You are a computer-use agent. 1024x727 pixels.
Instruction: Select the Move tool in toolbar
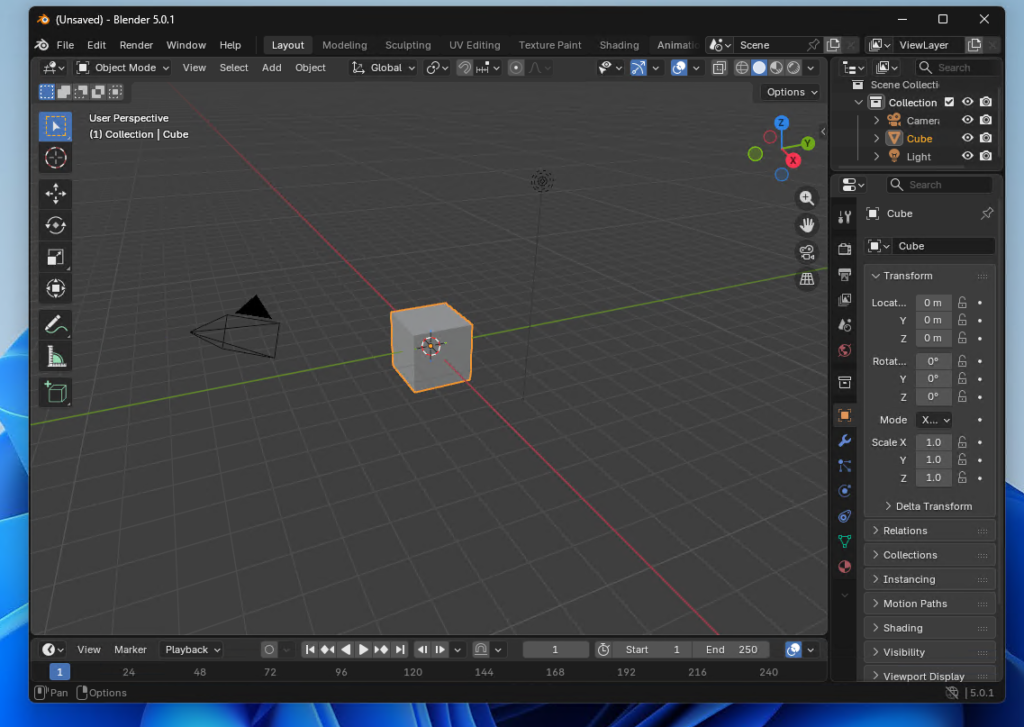point(55,194)
